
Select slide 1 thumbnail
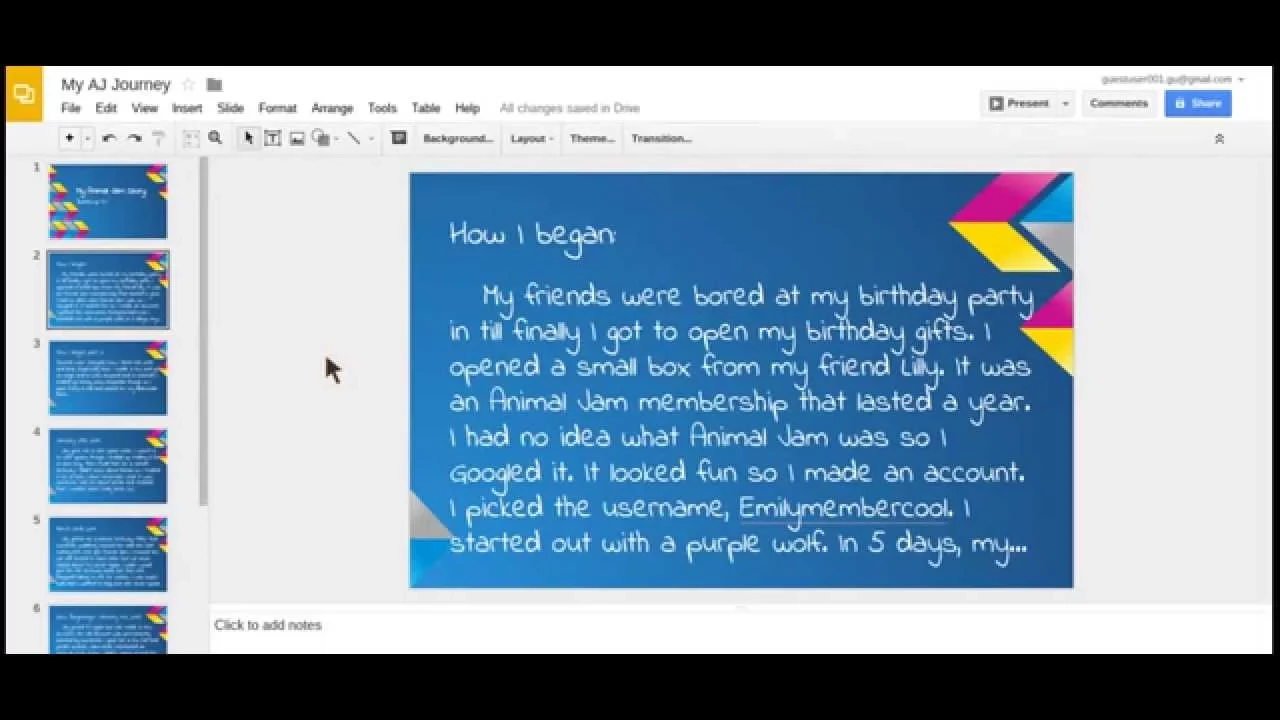coord(108,201)
